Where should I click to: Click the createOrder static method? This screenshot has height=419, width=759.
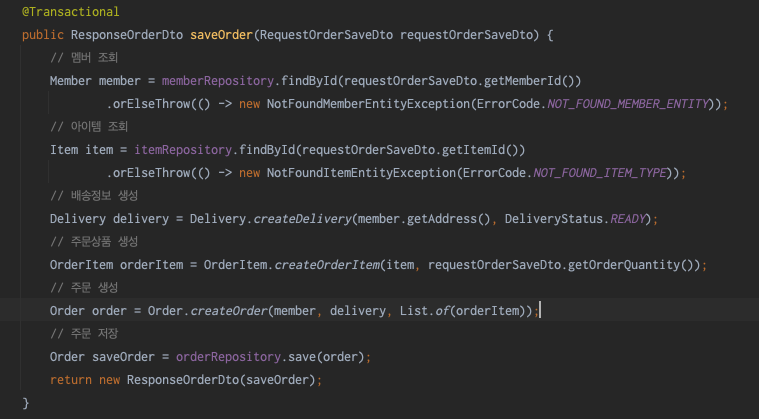[228, 311]
